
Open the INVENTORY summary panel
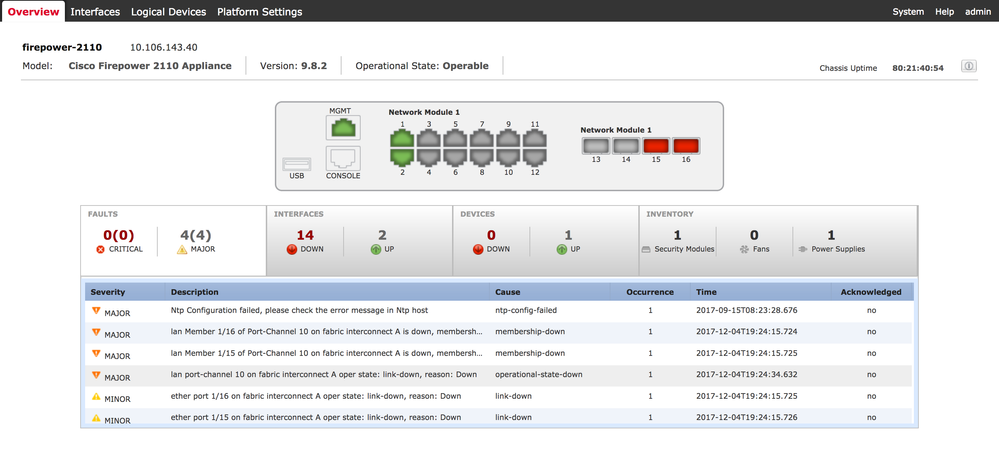pos(779,240)
